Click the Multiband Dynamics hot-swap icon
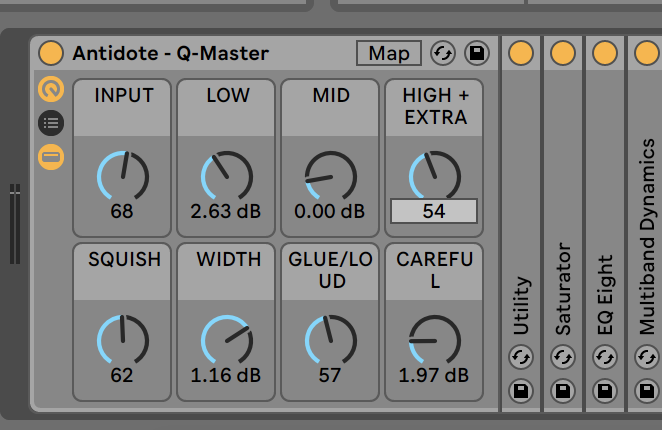The width and height of the screenshot is (662, 430). 646,357
